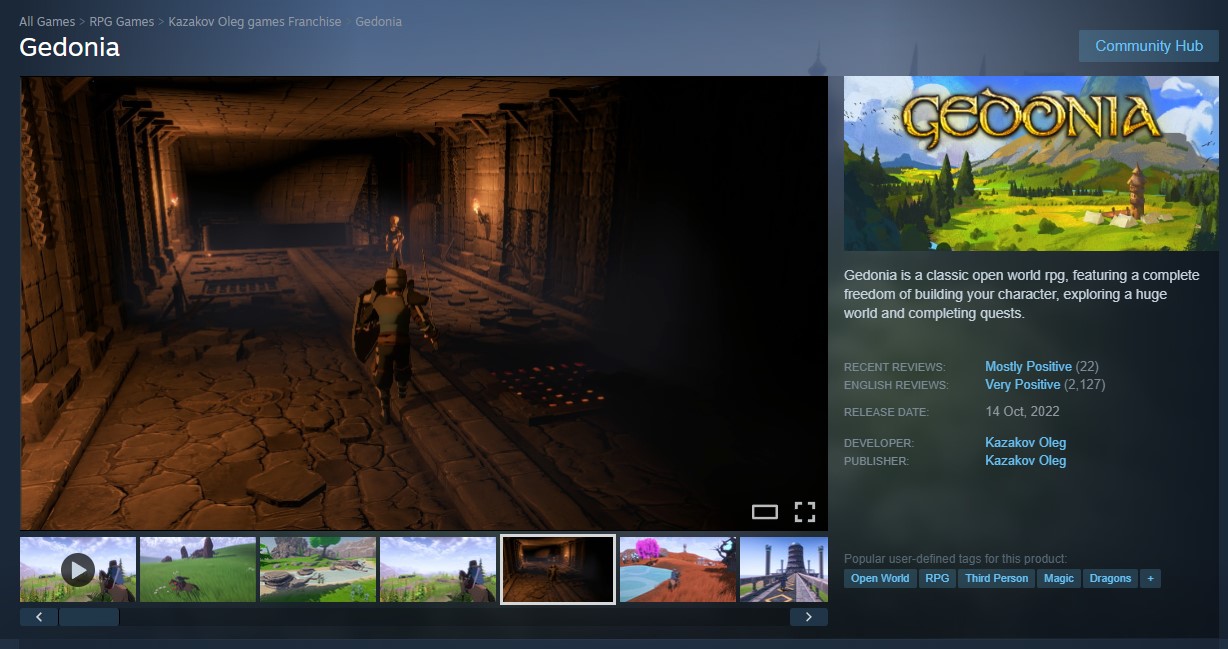Play the trailer video thumbnail

(78, 569)
